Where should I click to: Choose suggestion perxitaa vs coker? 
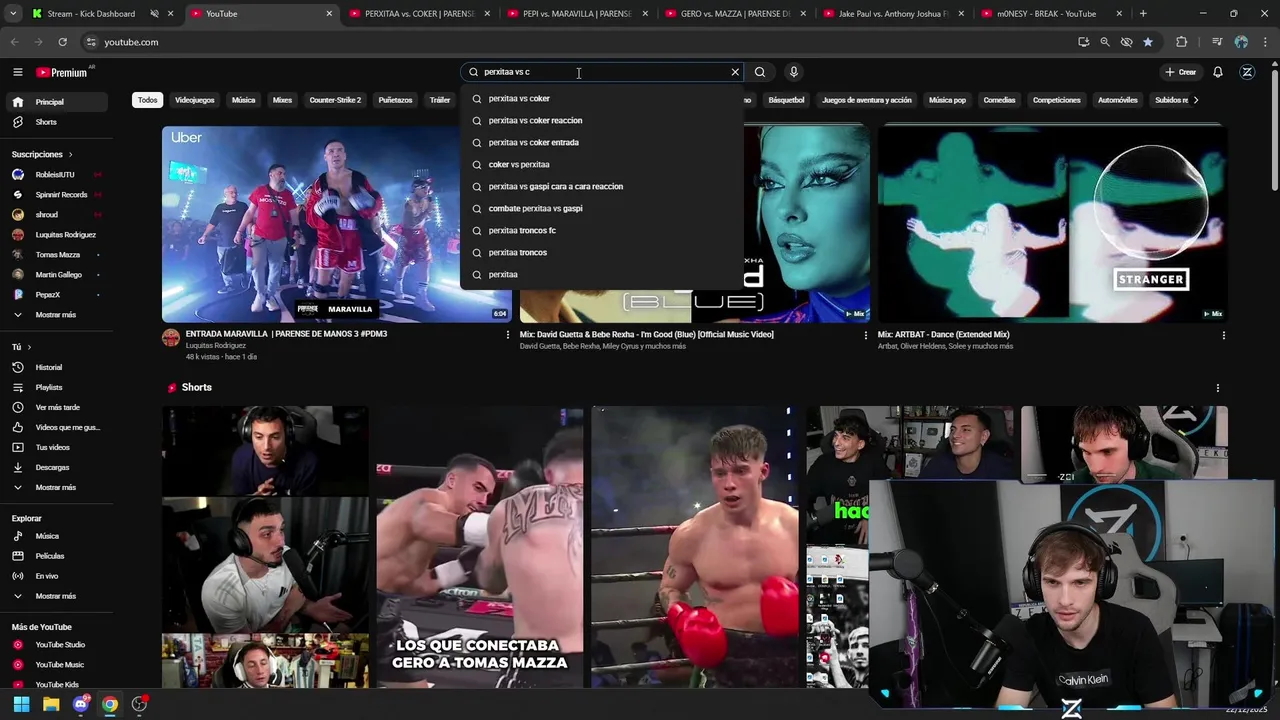point(602,99)
